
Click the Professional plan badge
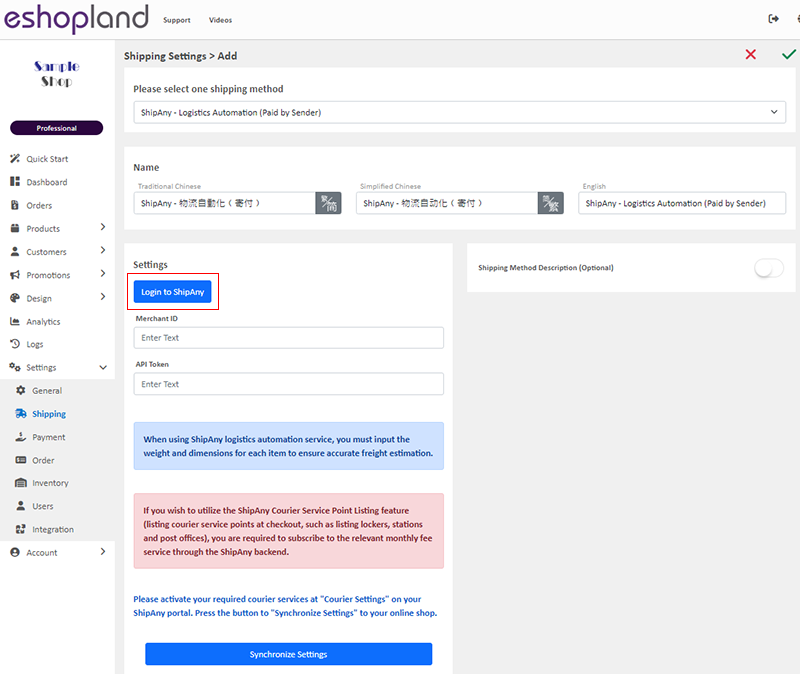pos(57,128)
